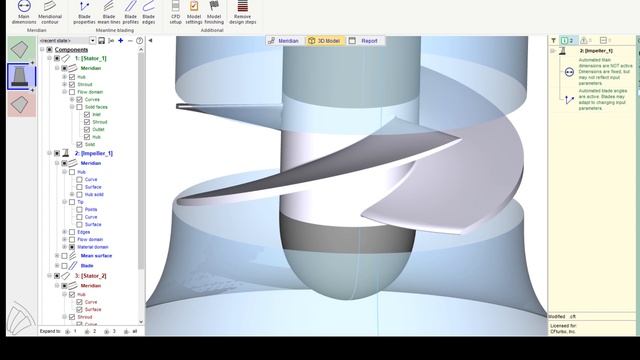Screen dimensions: 640x360
Task: Remove state with minus icon
Action: pos(130,40)
